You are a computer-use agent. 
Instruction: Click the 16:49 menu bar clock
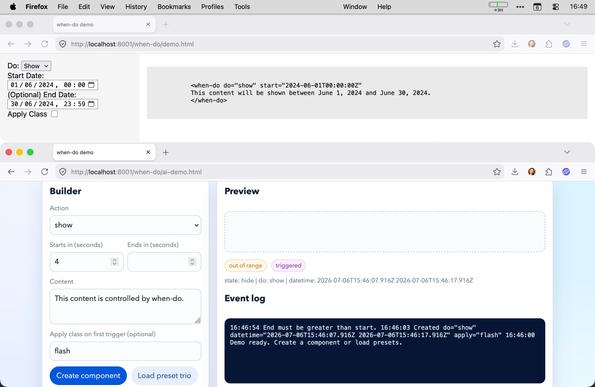point(578,7)
